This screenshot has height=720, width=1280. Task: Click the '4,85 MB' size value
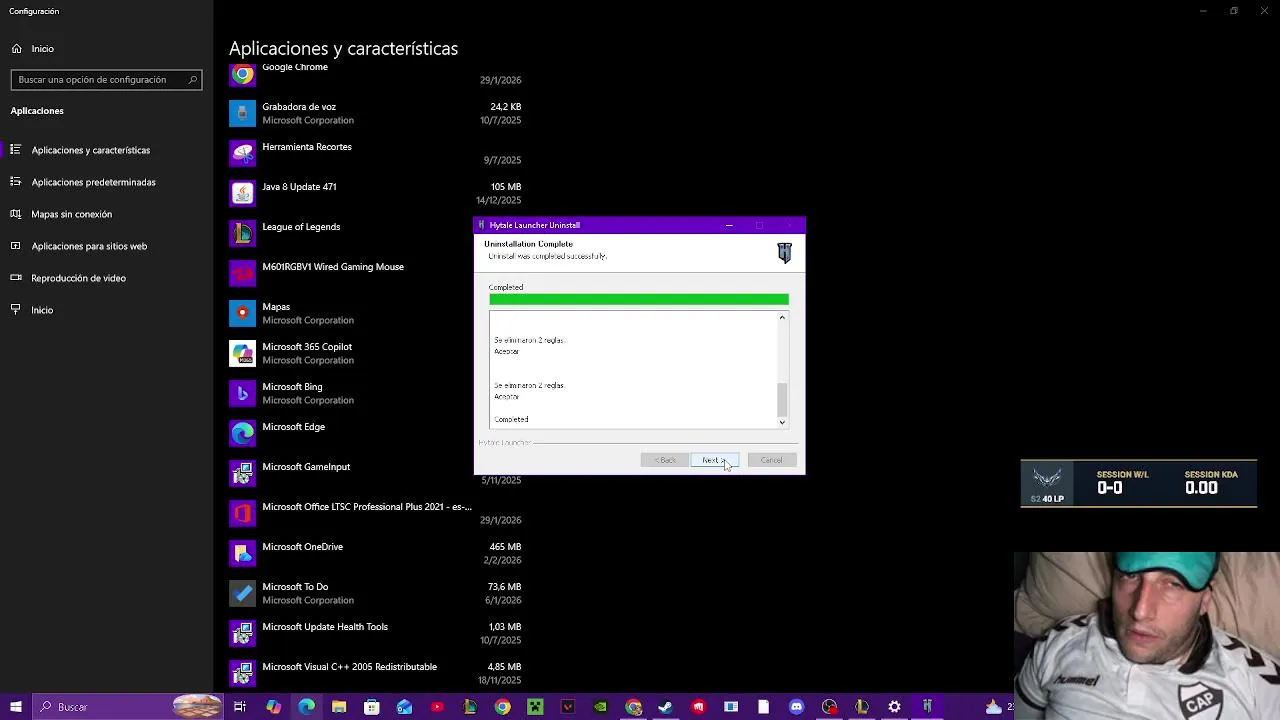(503, 667)
